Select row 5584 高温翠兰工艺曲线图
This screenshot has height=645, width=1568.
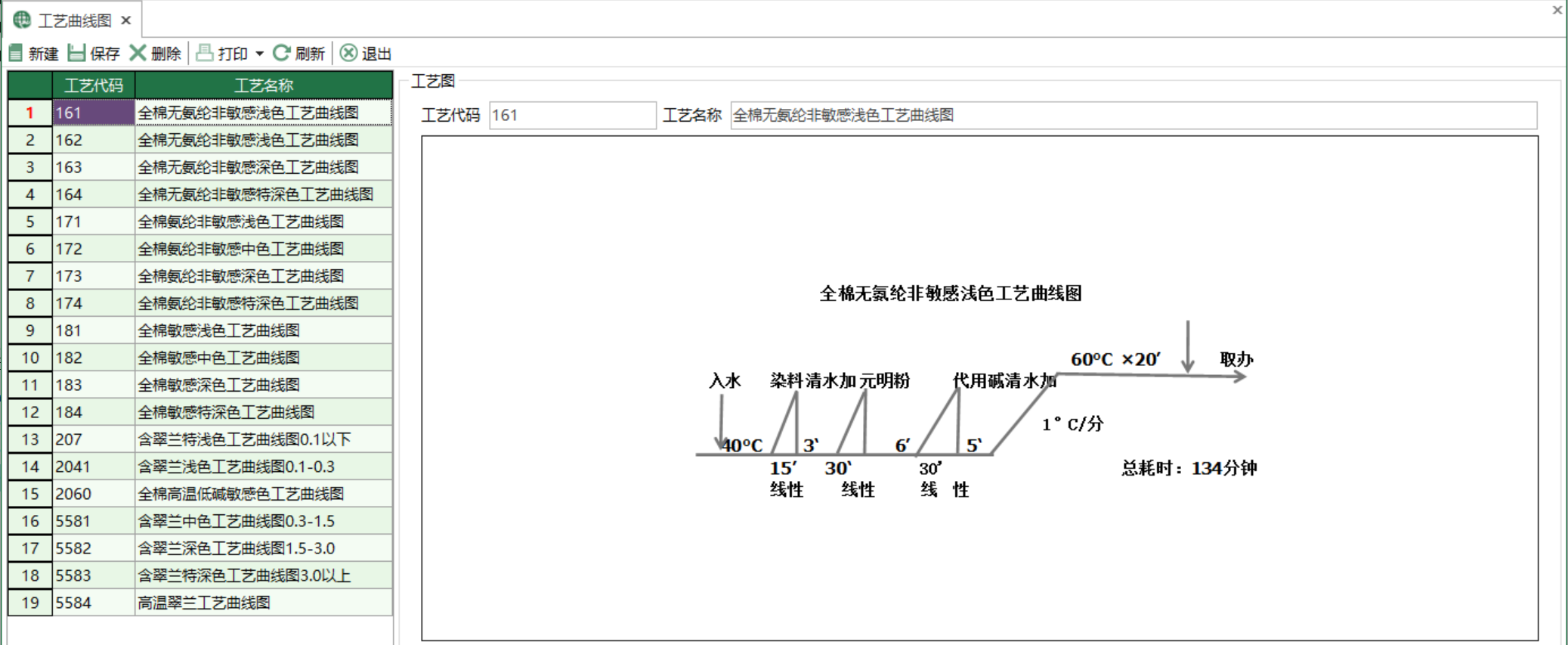[200, 603]
